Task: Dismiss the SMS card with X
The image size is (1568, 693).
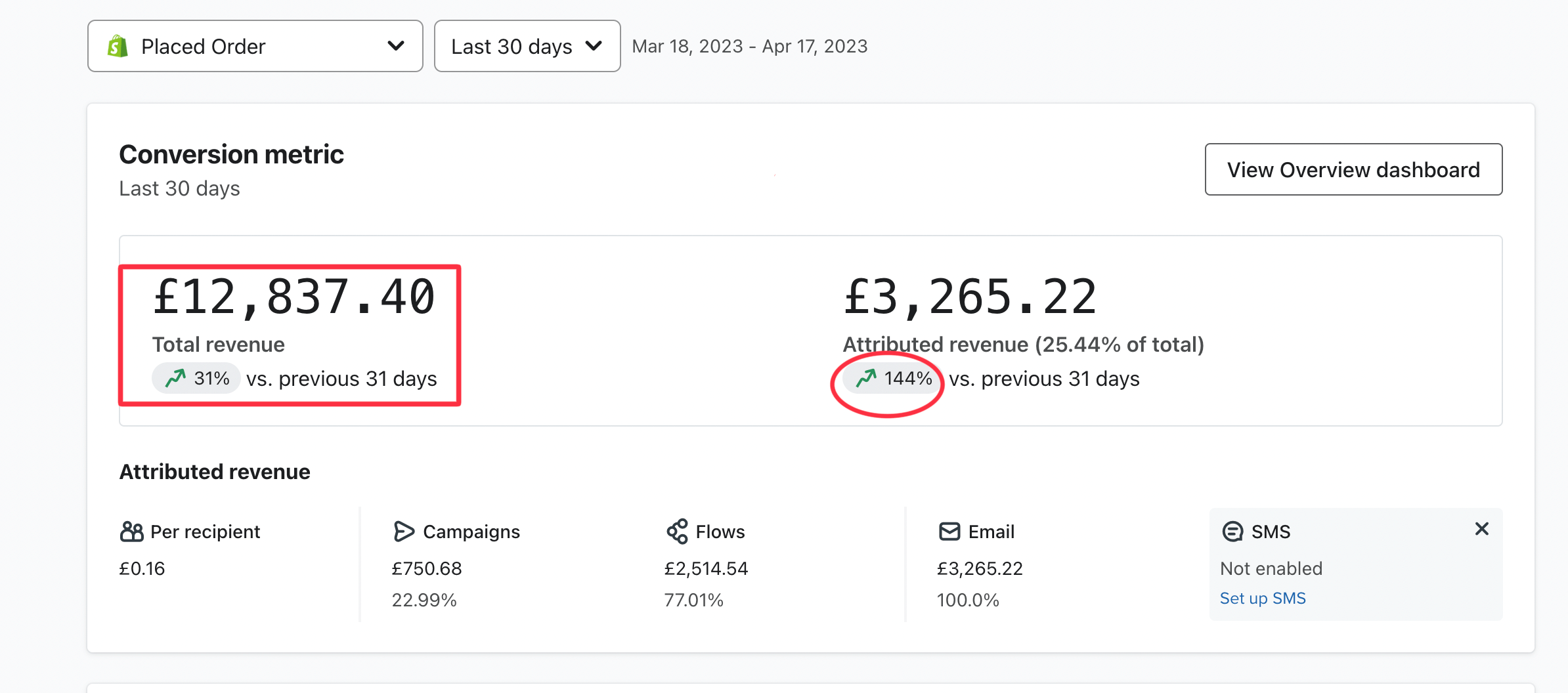Action: coord(1481,529)
